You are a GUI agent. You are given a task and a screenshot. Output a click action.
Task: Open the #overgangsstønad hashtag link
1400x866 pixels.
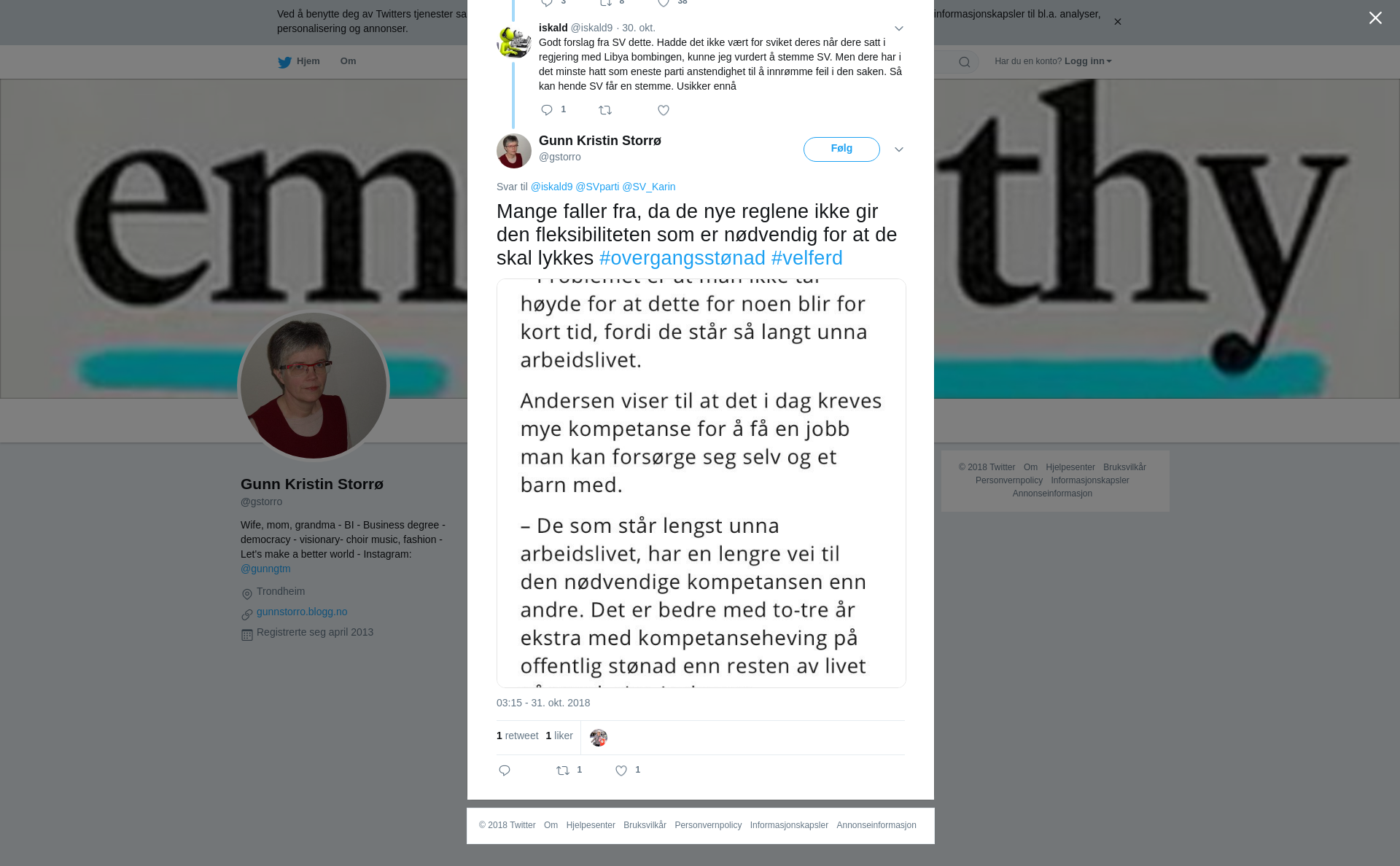click(682, 258)
